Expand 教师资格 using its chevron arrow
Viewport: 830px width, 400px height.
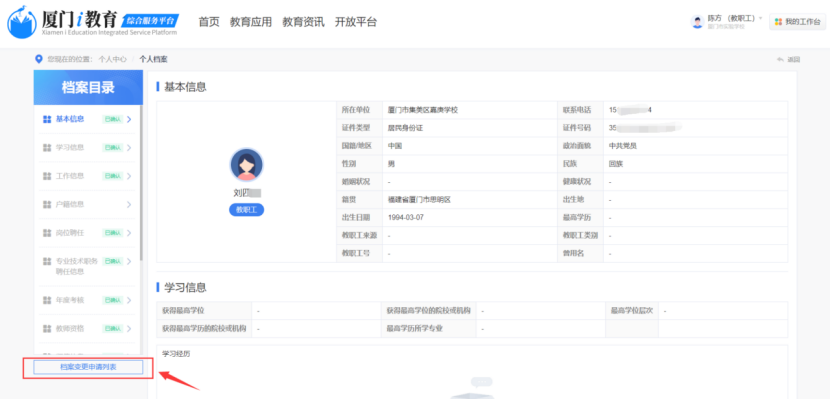point(129,328)
